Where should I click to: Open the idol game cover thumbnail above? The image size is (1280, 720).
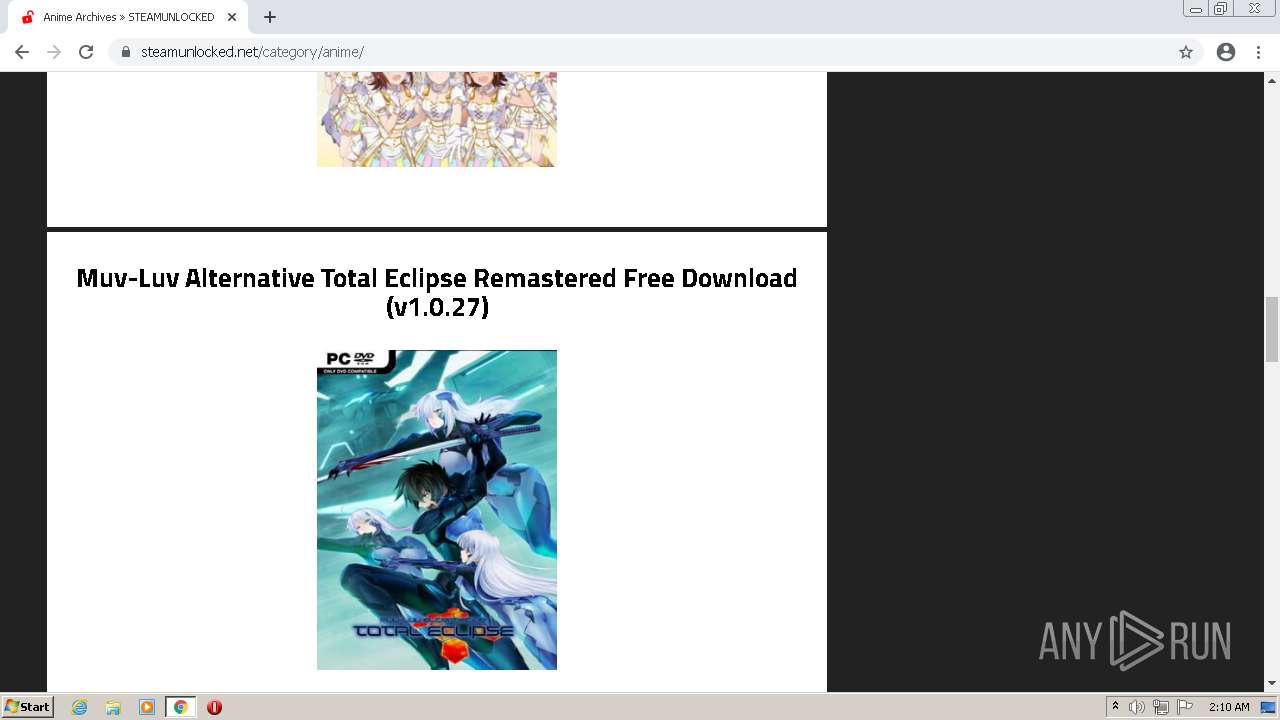click(x=437, y=119)
